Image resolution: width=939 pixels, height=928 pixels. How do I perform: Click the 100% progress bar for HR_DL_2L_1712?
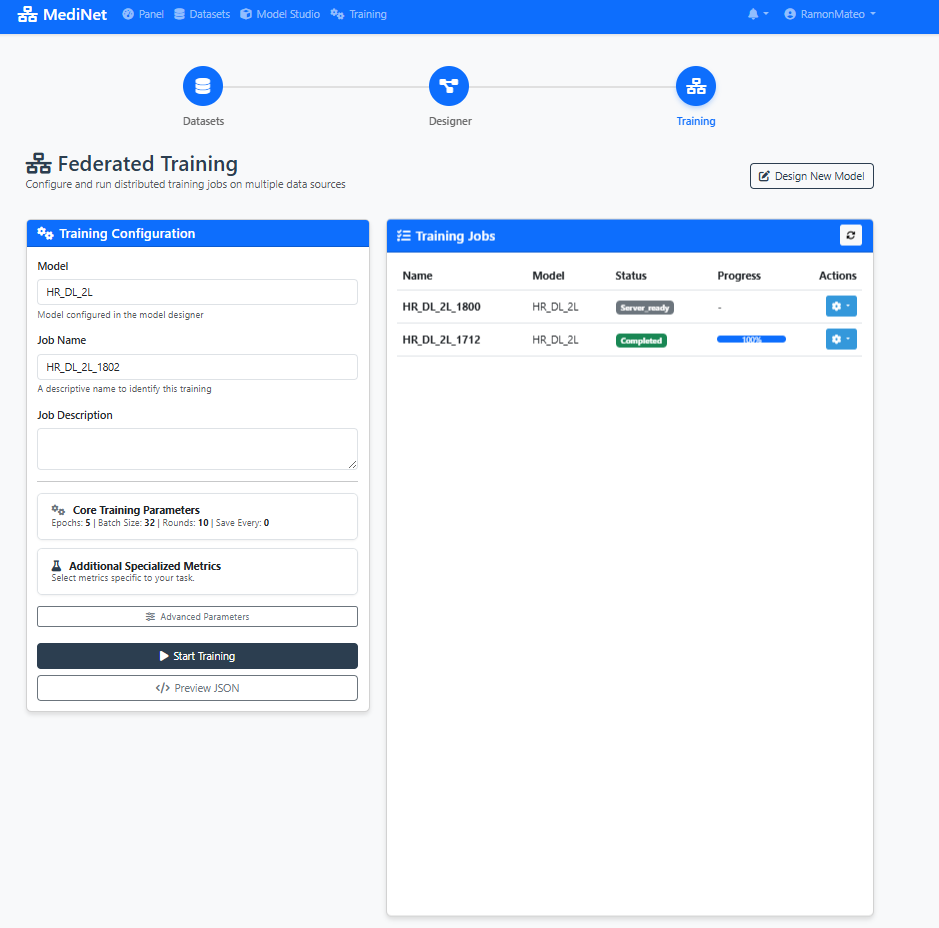coord(751,339)
